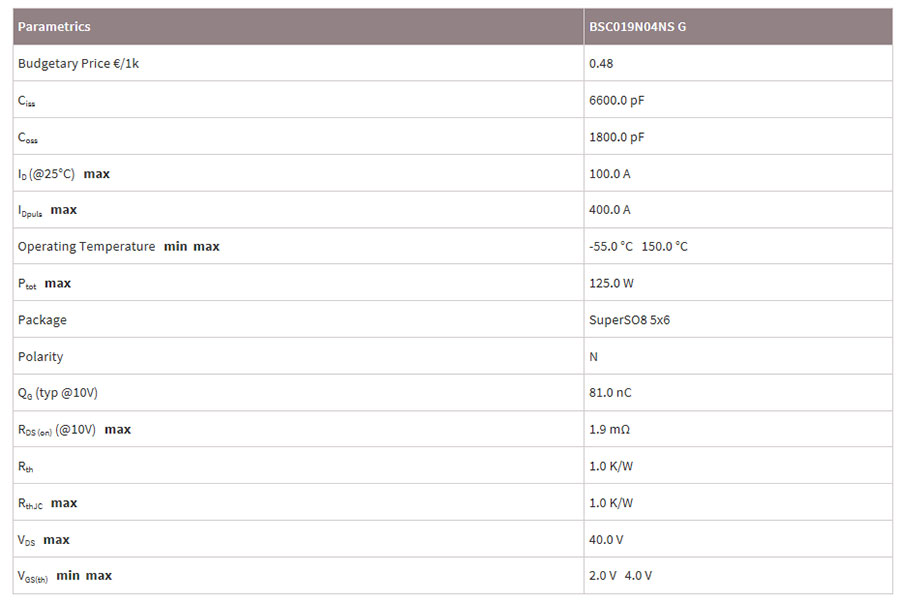Click the 400.0 A pulsed current value
This screenshot has width=900, height=603.
(x=610, y=210)
